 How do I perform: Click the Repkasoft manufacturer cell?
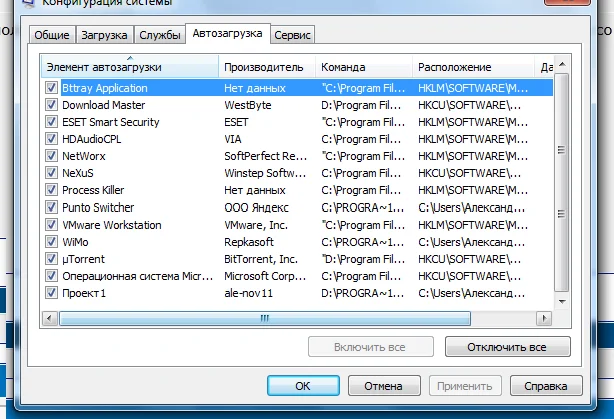249,242
